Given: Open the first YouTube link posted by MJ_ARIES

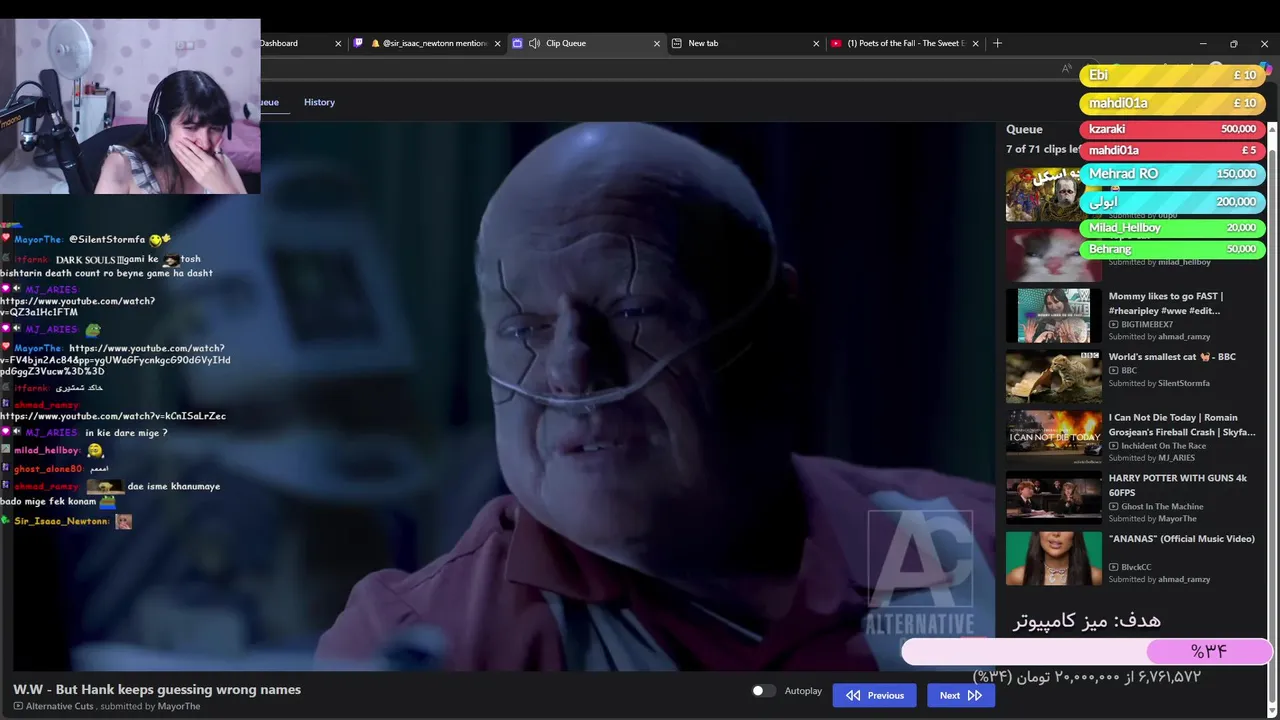Looking at the screenshot, I should [x=77, y=306].
